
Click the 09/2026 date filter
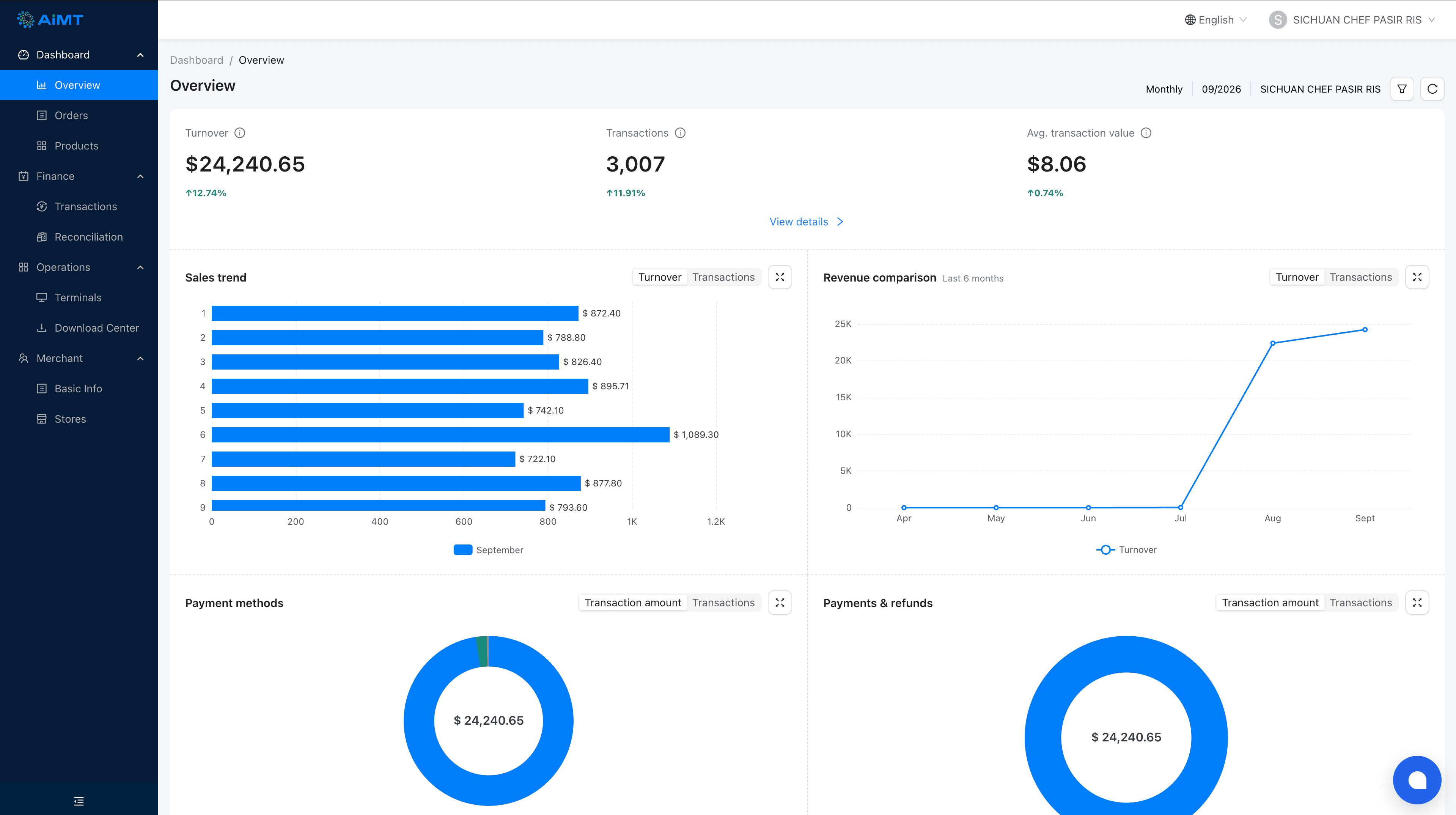(1221, 89)
